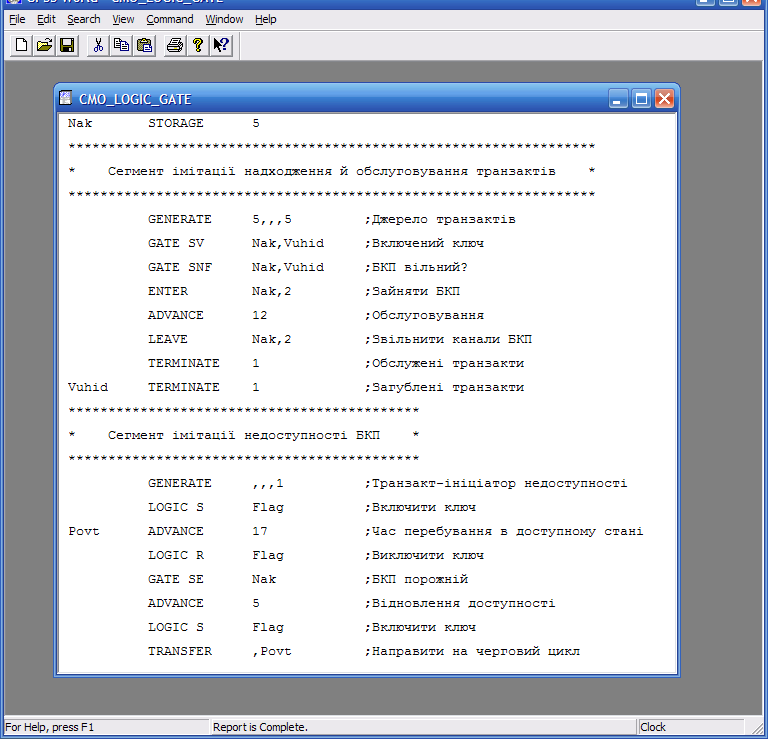Place cursor on 'STORAGE' keyword
The height and width of the screenshot is (739, 768).
pyautogui.click(x=175, y=123)
